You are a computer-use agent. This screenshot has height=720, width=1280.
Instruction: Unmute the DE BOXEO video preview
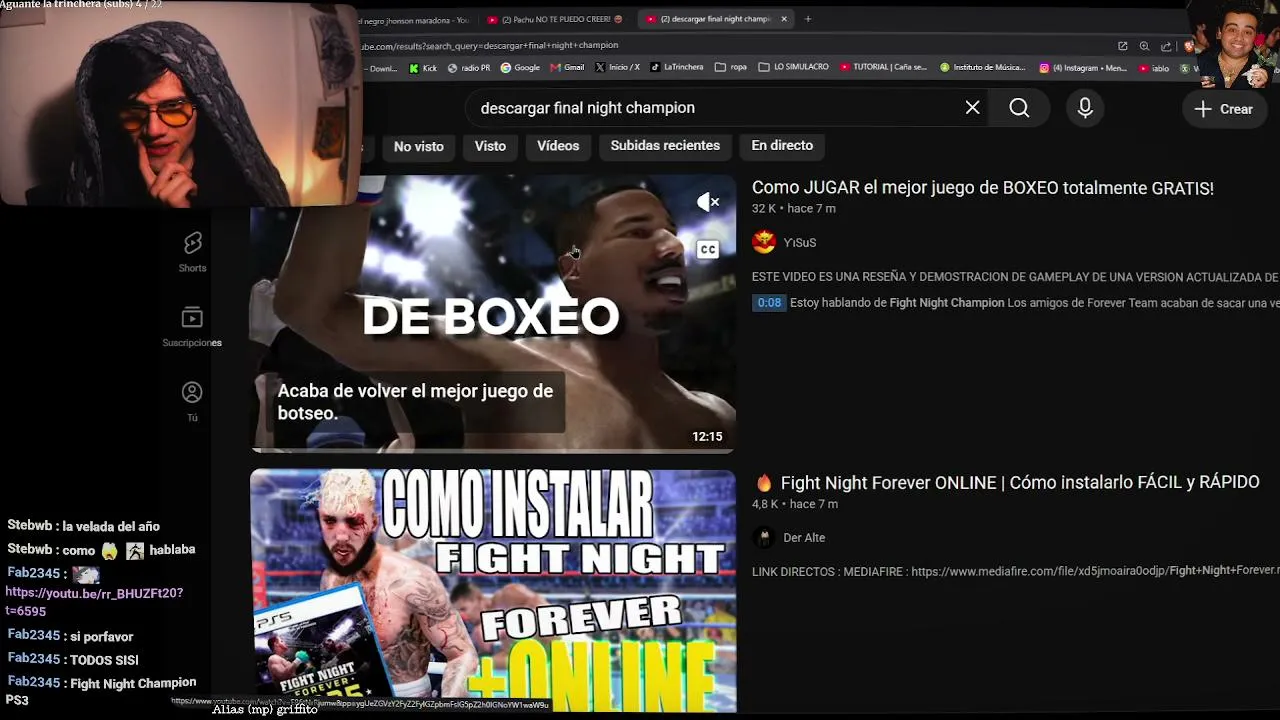pyautogui.click(x=708, y=203)
